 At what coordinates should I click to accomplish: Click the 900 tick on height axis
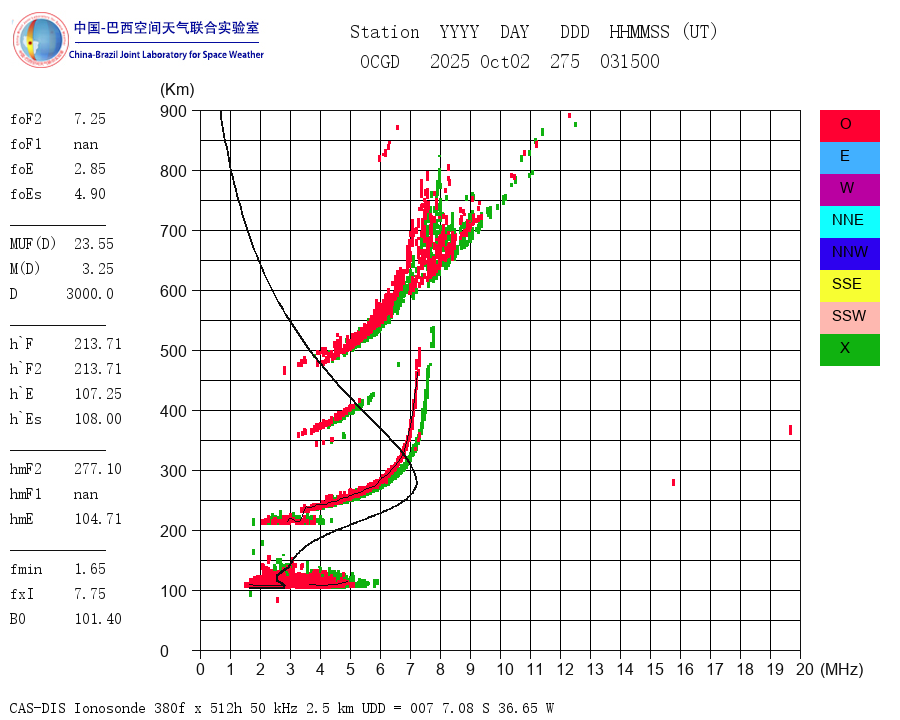coord(173,111)
